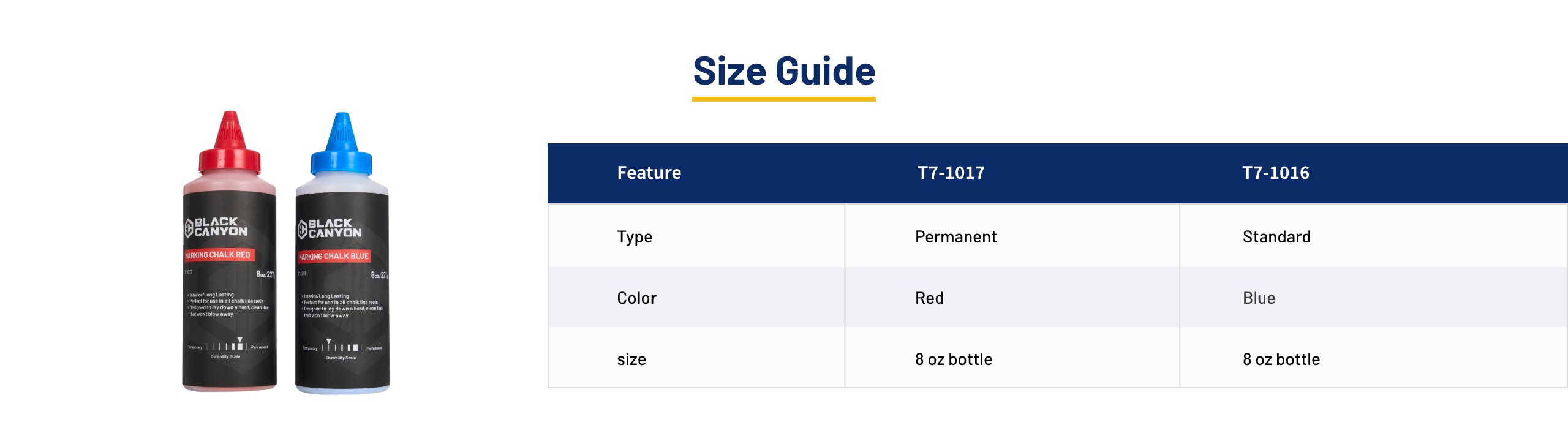The height and width of the screenshot is (436, 1568).
Task: Select the T7-1017 column header
Action: click(951, 173)
